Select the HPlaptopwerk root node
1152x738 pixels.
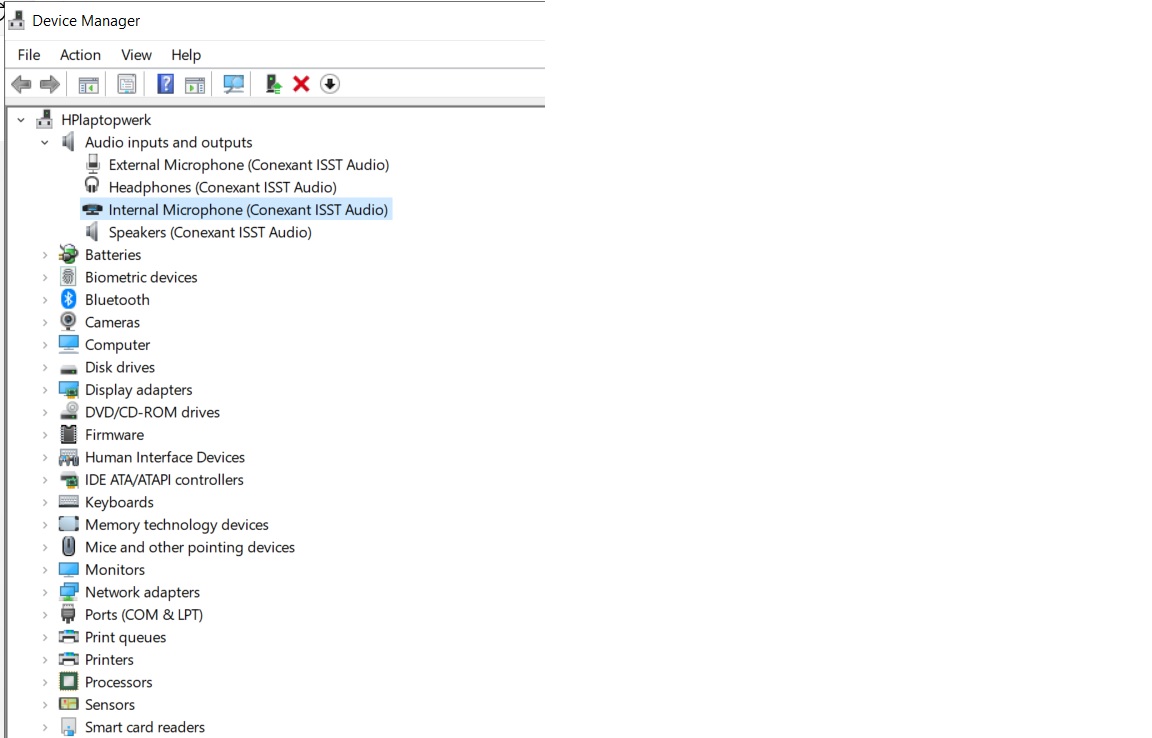[107, 119]
